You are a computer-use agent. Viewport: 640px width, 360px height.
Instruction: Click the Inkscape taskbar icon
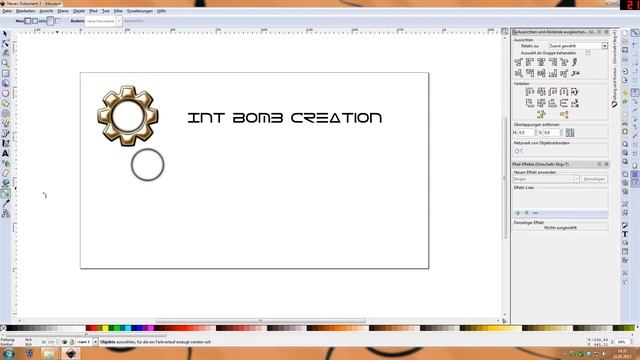[x=71, y=353]
